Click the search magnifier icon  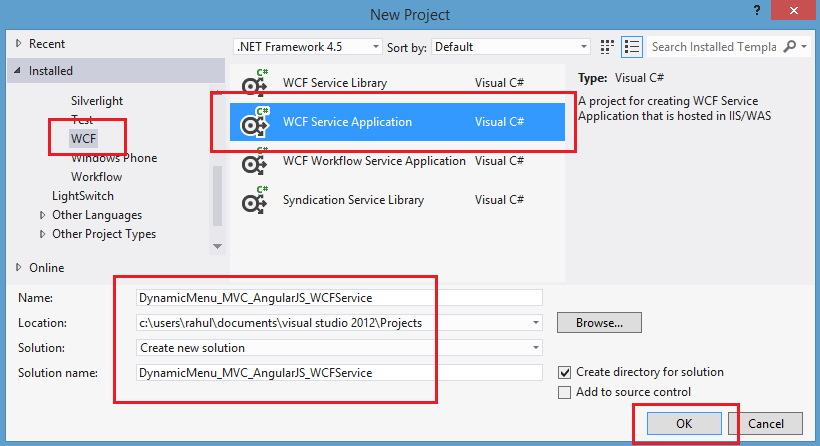[x=790, y=47]
